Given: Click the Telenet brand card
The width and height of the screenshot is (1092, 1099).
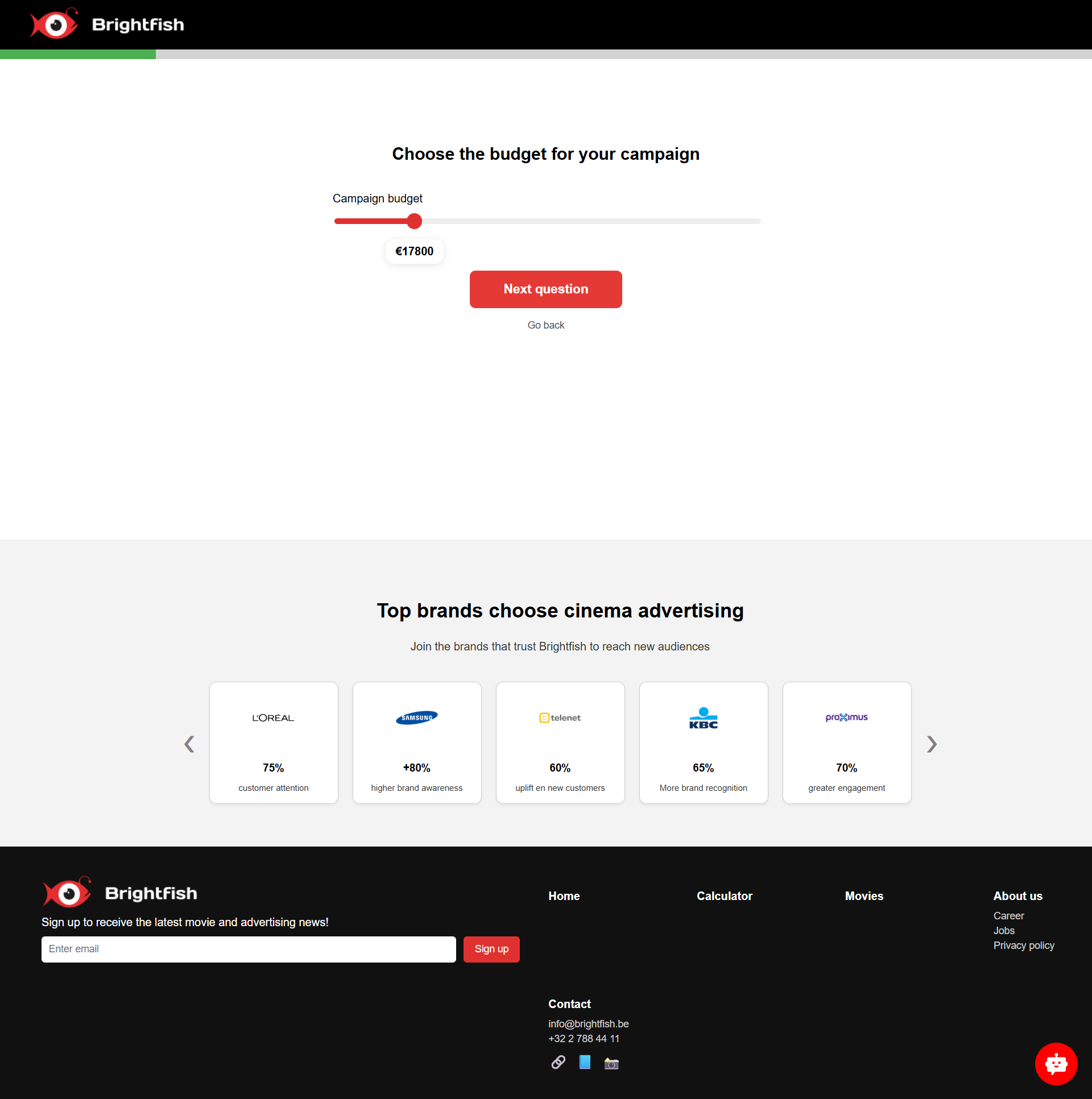Looking at the screenshot, I should coord(560,743).
